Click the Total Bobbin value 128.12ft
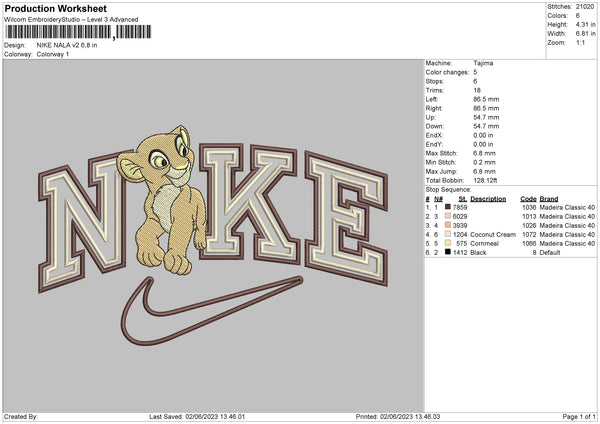600x424 pixels. (485, 181)
